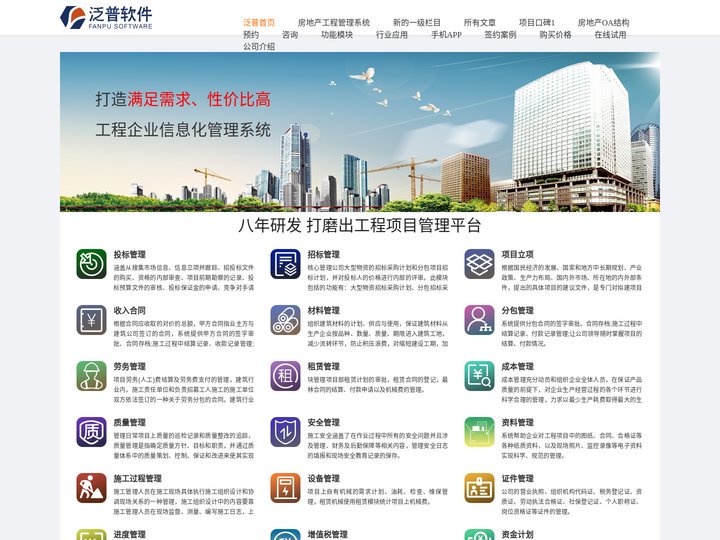Click the 安全管理 heading
The image size is (720, 540).
tap(324, 422)
